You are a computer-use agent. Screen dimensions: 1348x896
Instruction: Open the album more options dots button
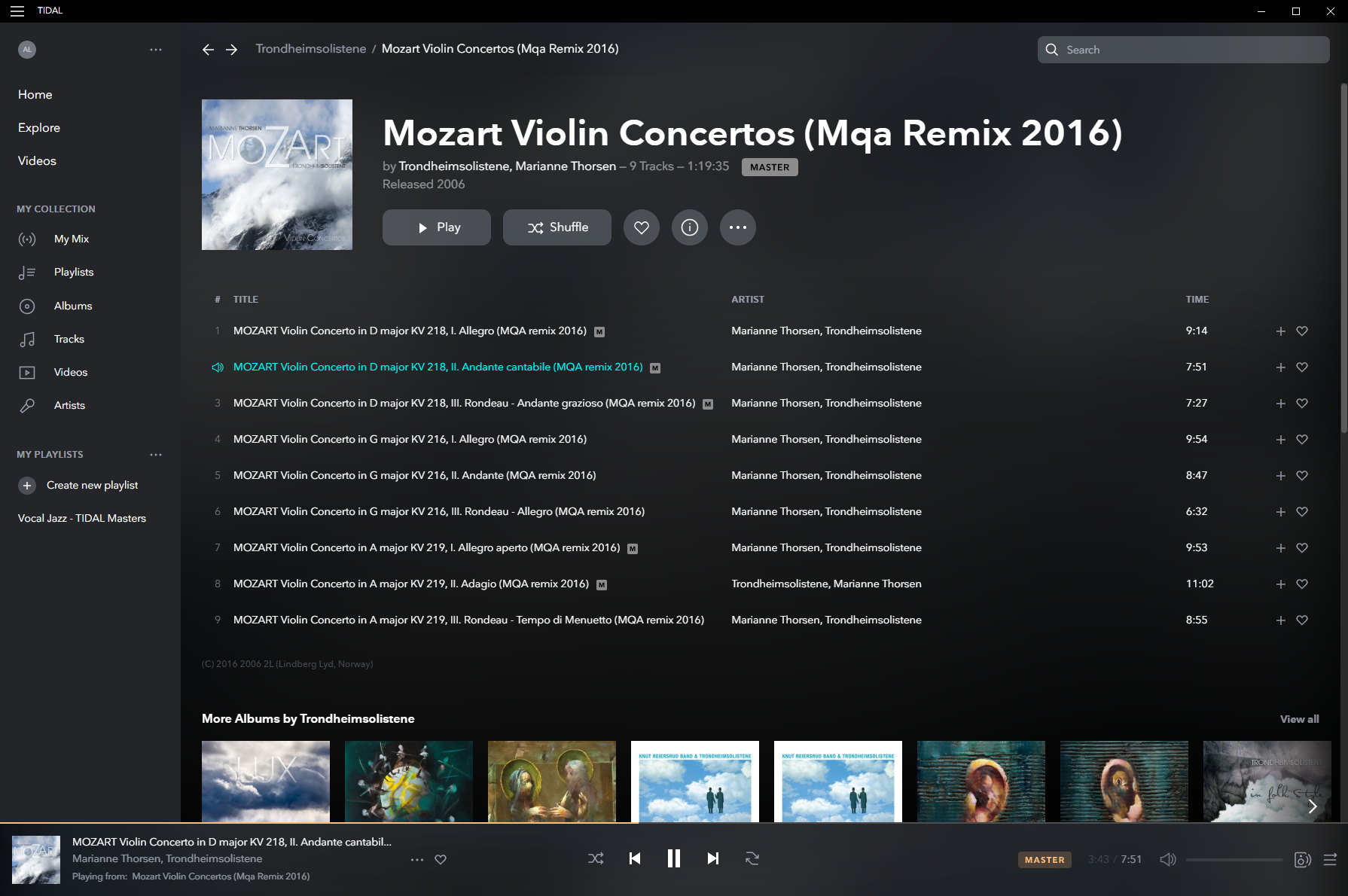coord(738,227)
